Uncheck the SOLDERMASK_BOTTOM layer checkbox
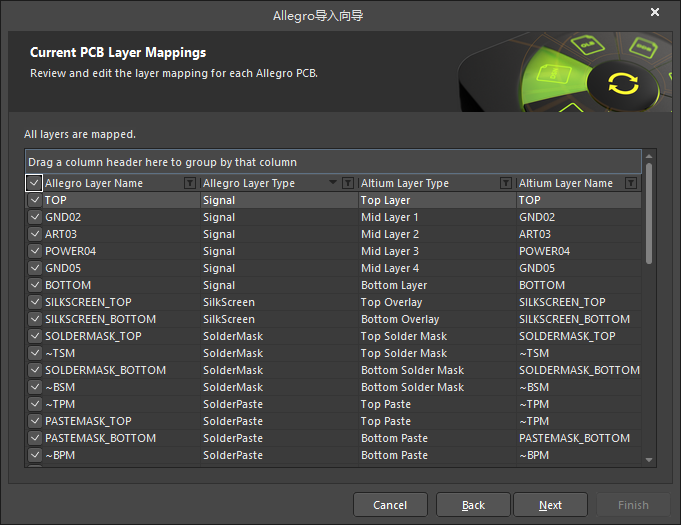The image size is (681, 525). click(x=35, y=370)
